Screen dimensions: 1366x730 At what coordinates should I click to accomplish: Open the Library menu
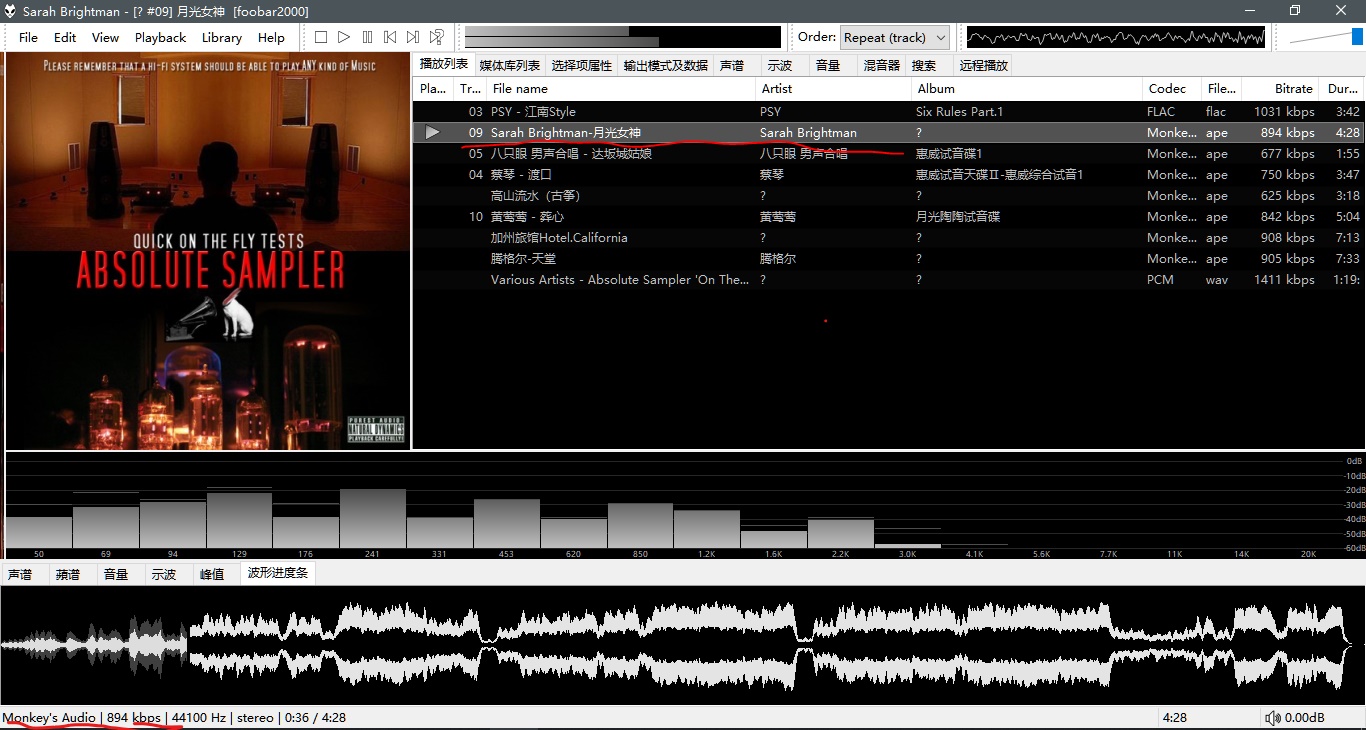coord(221,38)
